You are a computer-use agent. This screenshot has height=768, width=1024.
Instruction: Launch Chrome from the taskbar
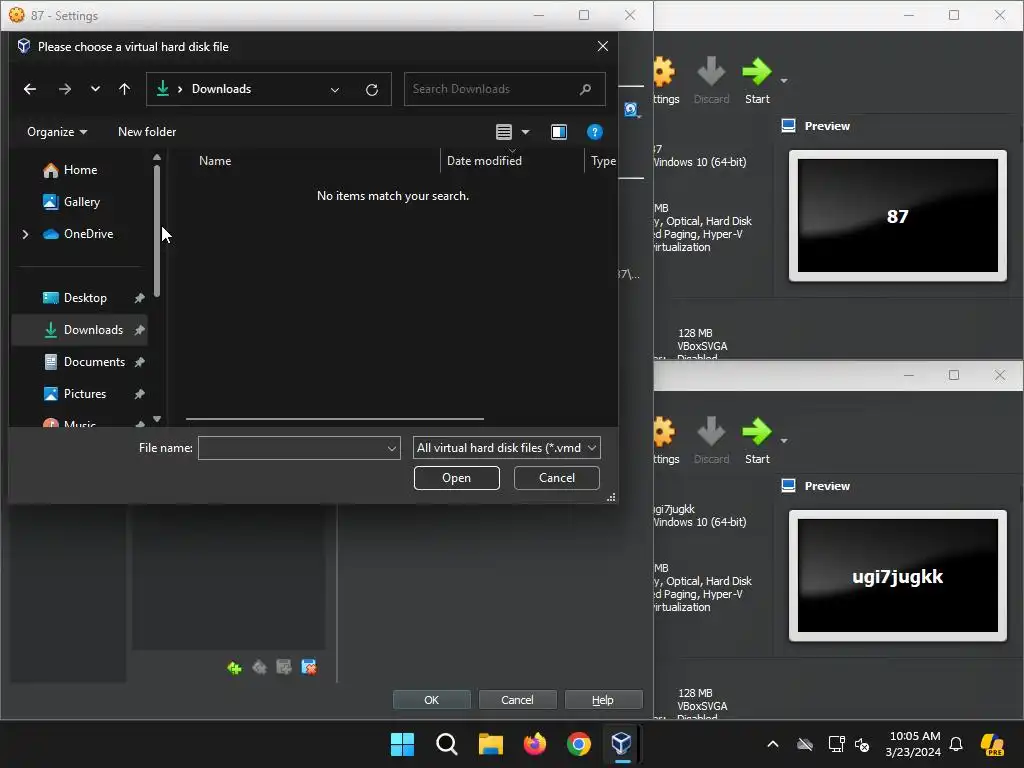coord(579,744)
